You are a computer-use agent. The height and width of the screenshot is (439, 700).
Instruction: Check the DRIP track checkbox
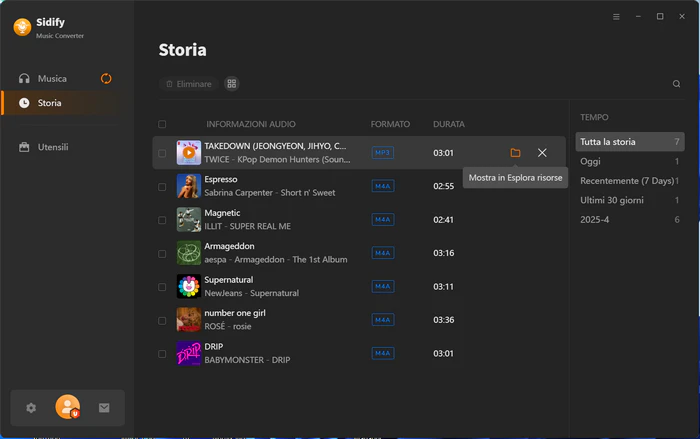coord(162,354)
